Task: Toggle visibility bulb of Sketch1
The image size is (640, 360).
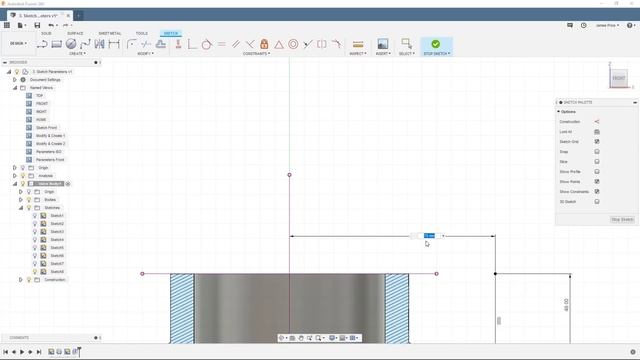Action: tap(35, 216)
